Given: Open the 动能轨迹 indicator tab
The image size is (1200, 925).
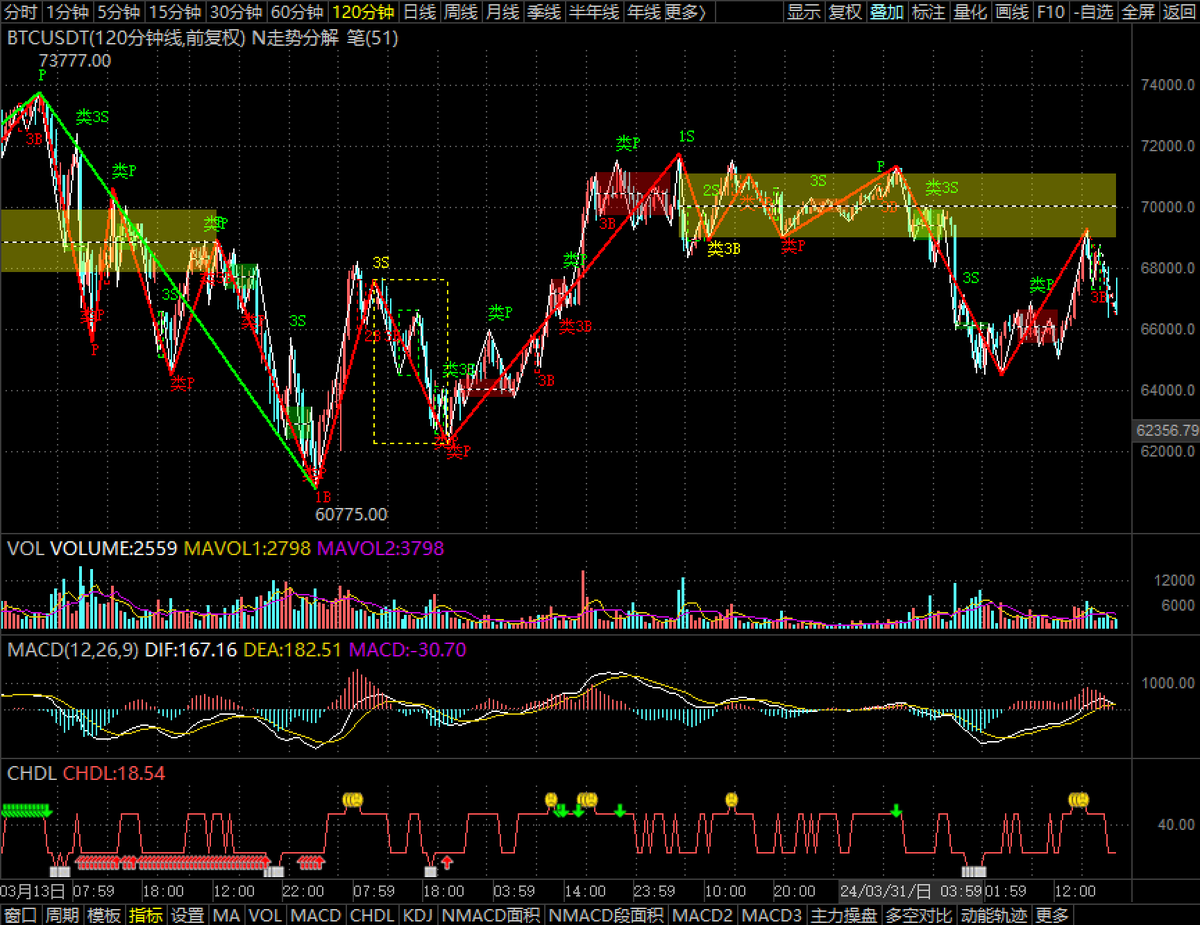Looking at the screenshot, I should point(995,915).
